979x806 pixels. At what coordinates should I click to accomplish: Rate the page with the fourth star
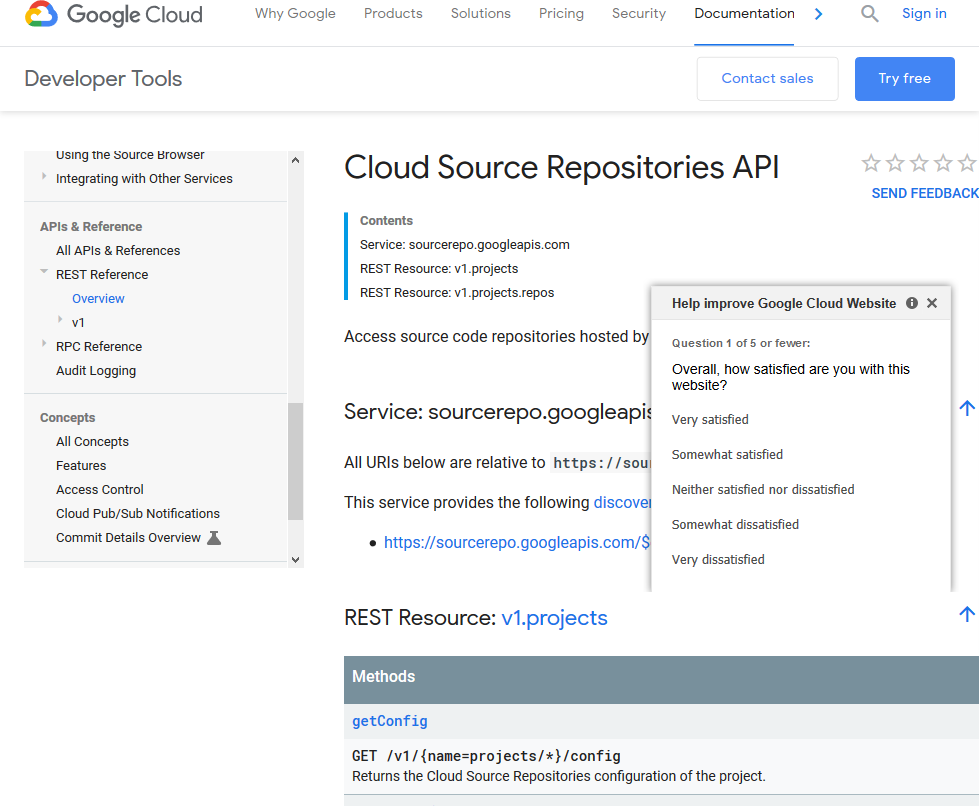(x=943, y=164)
